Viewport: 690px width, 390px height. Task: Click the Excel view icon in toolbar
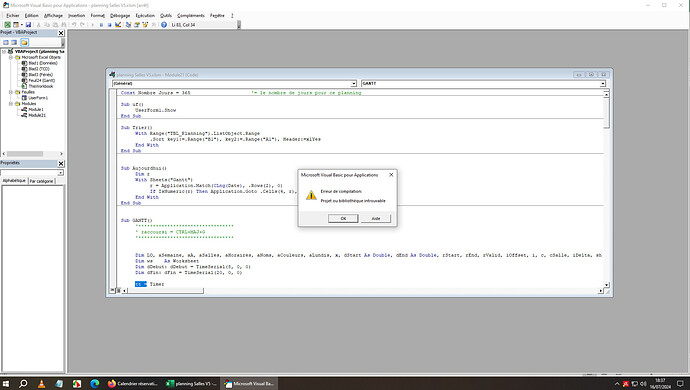[x=7, y=25]
